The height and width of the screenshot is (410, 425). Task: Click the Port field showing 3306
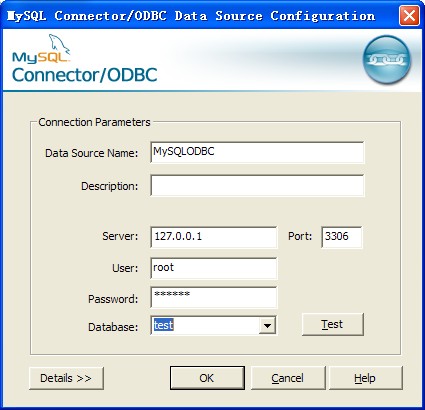tap(342, 237)
